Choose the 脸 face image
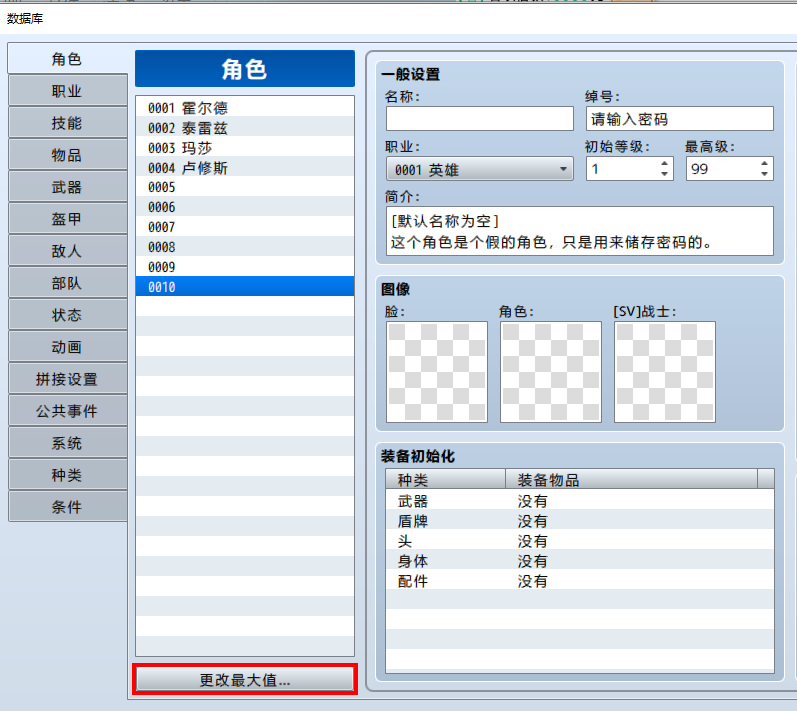This screenshot has width=797, height=711. click(x=437, y=372)
